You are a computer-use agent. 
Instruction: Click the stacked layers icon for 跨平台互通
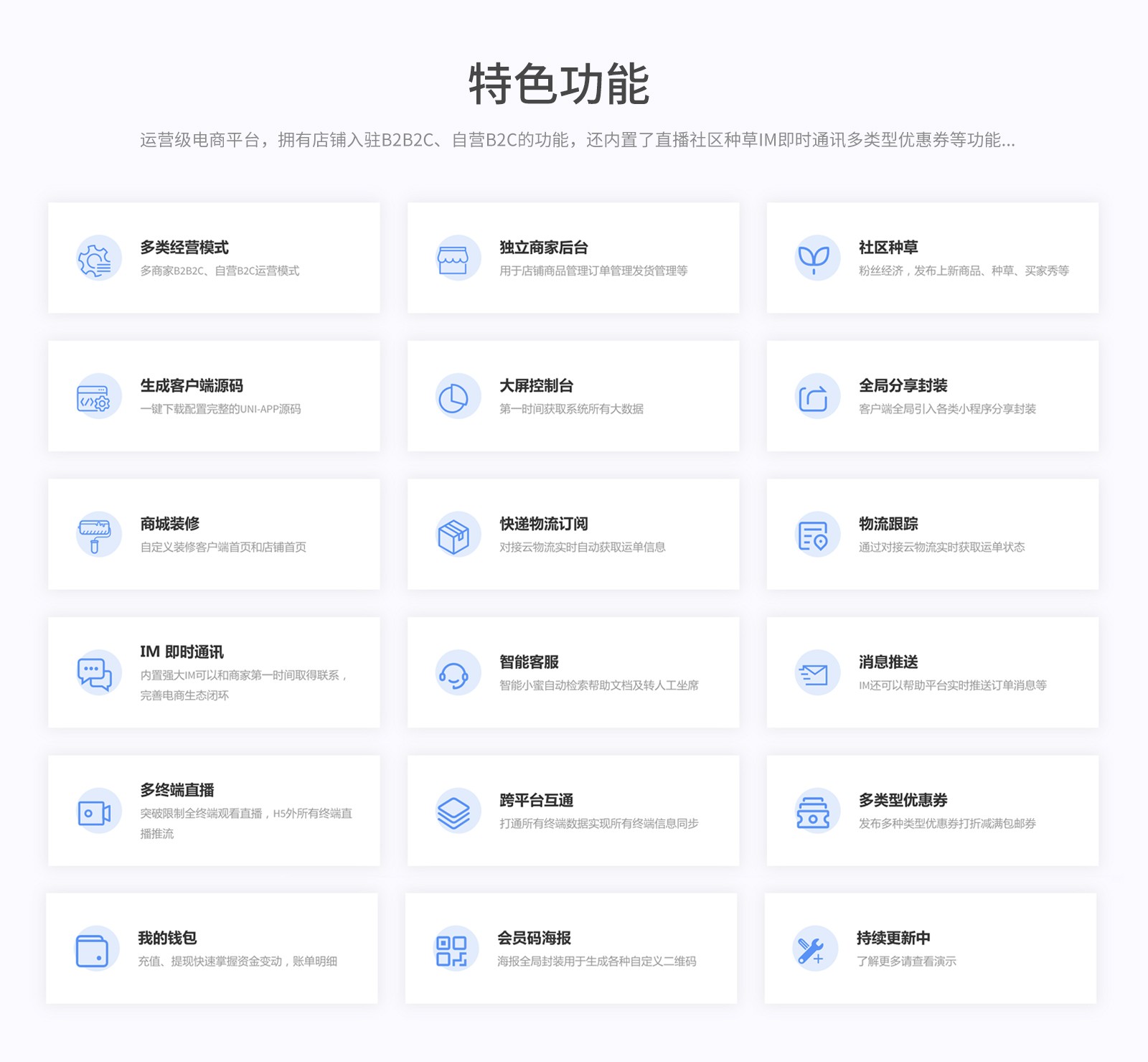tap(453, 812)
